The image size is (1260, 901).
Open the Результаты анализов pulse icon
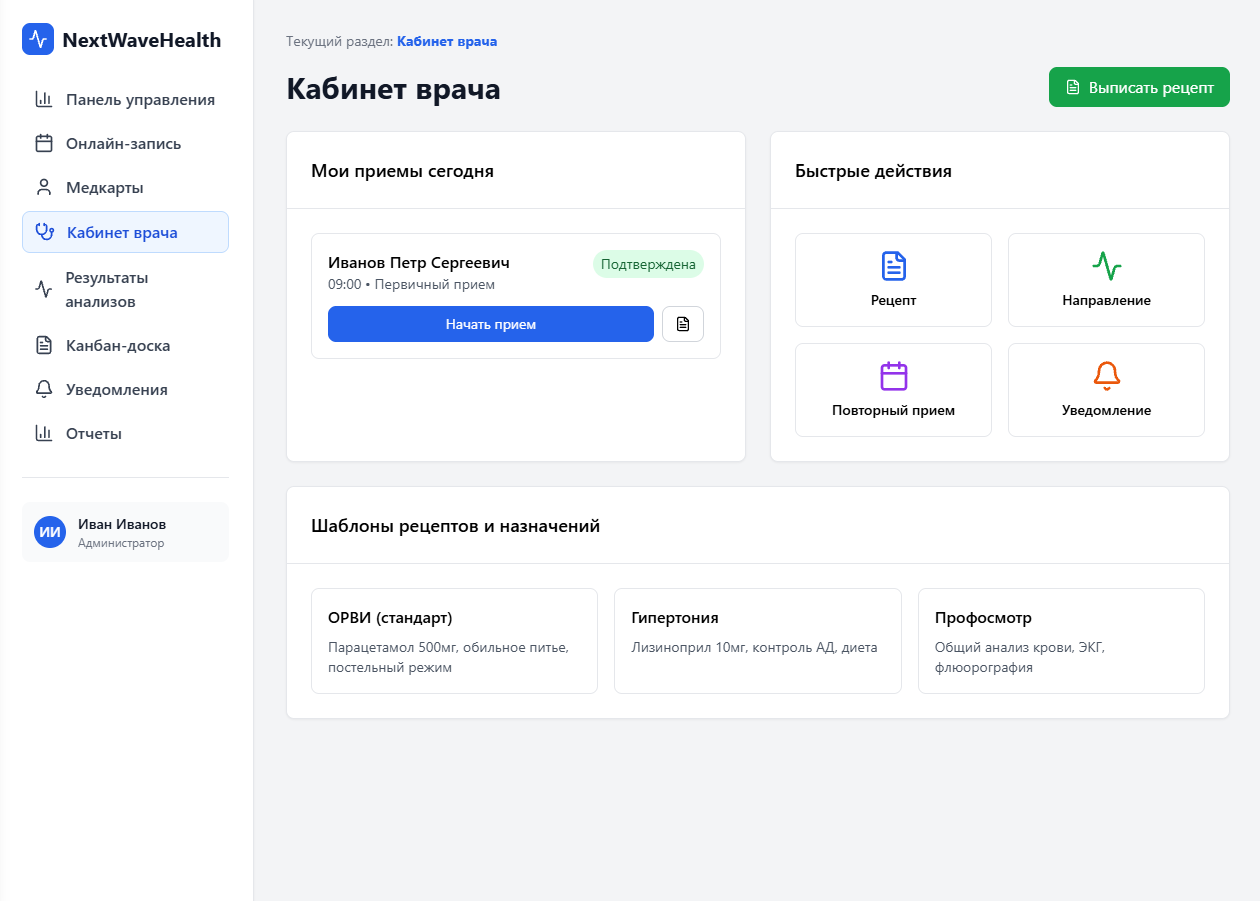point(43,288)
